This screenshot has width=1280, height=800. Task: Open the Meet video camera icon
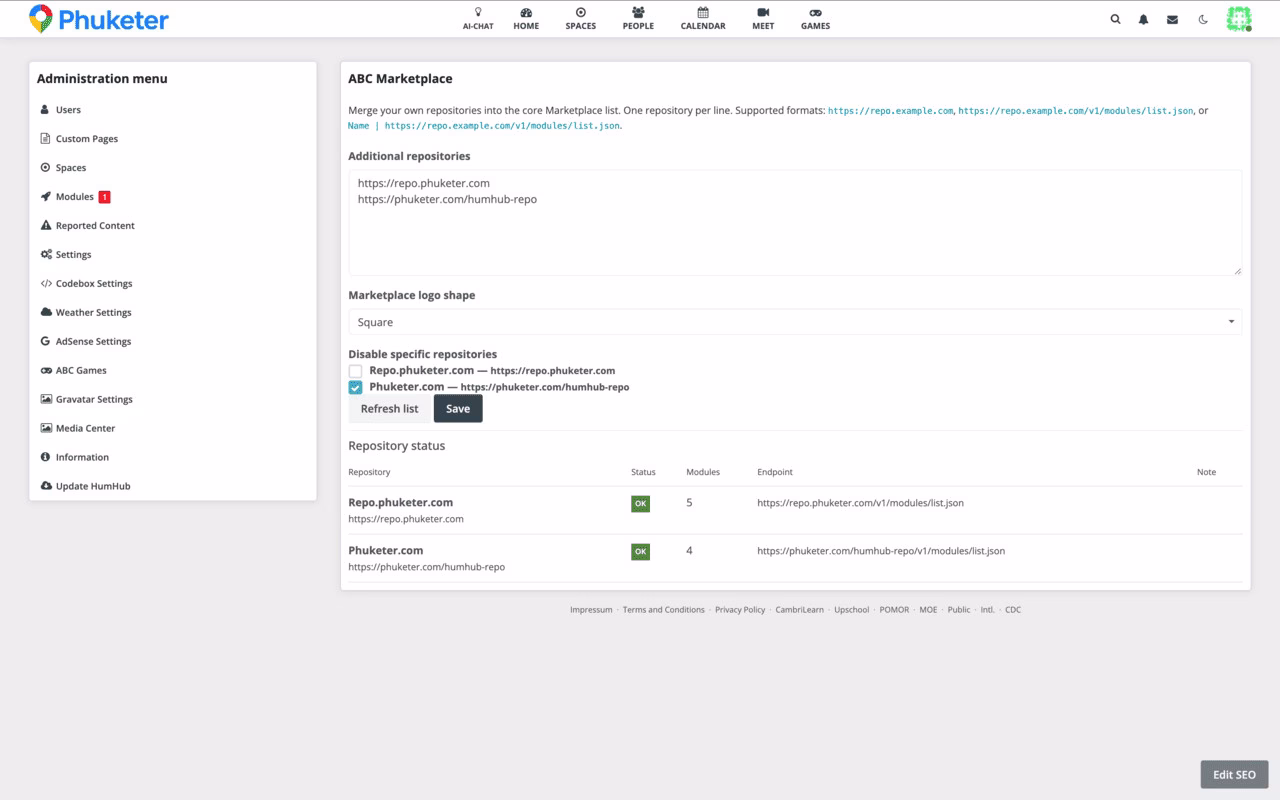[763, 12]
